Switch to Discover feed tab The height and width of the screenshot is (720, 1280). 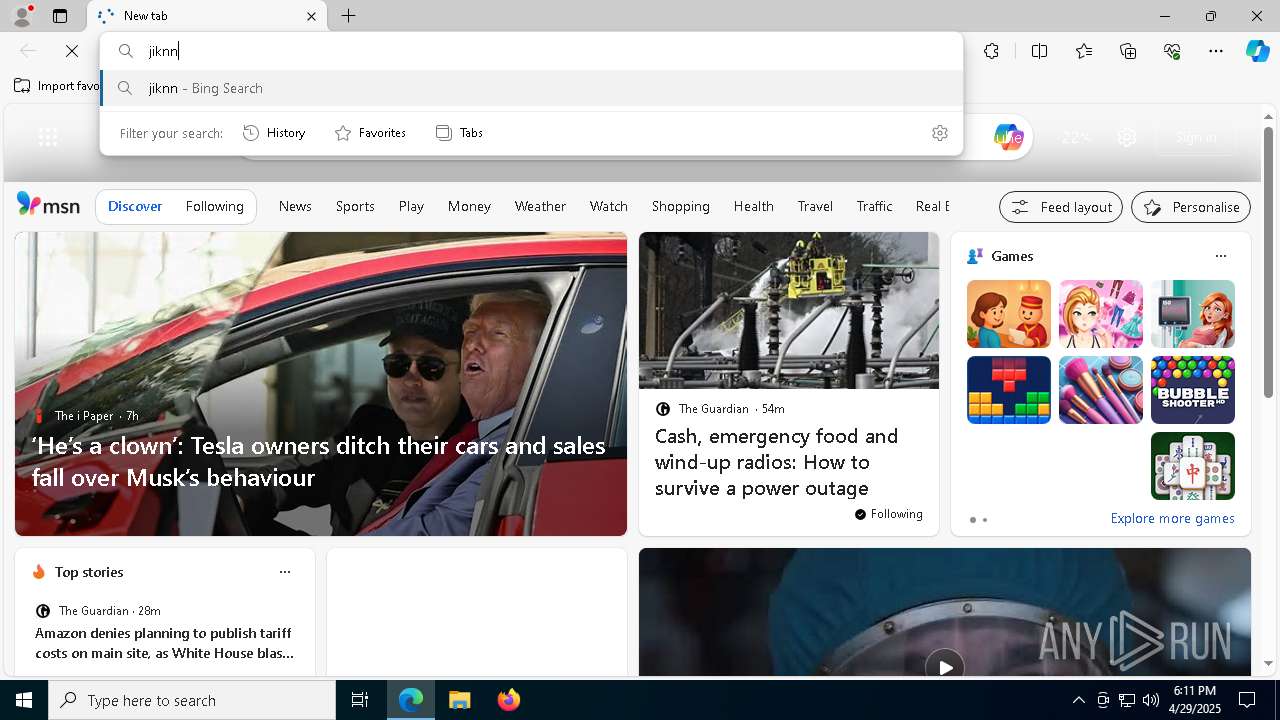[x=135, y=206]
